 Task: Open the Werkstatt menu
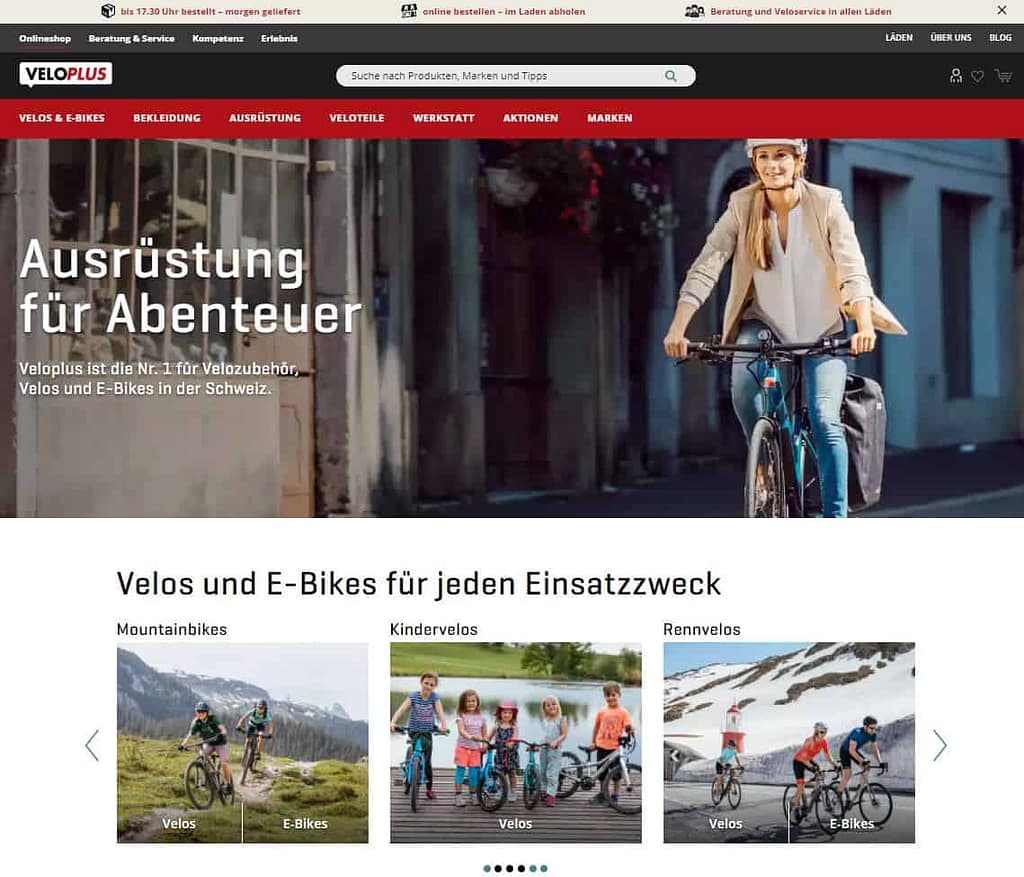[x=443, y=118]
